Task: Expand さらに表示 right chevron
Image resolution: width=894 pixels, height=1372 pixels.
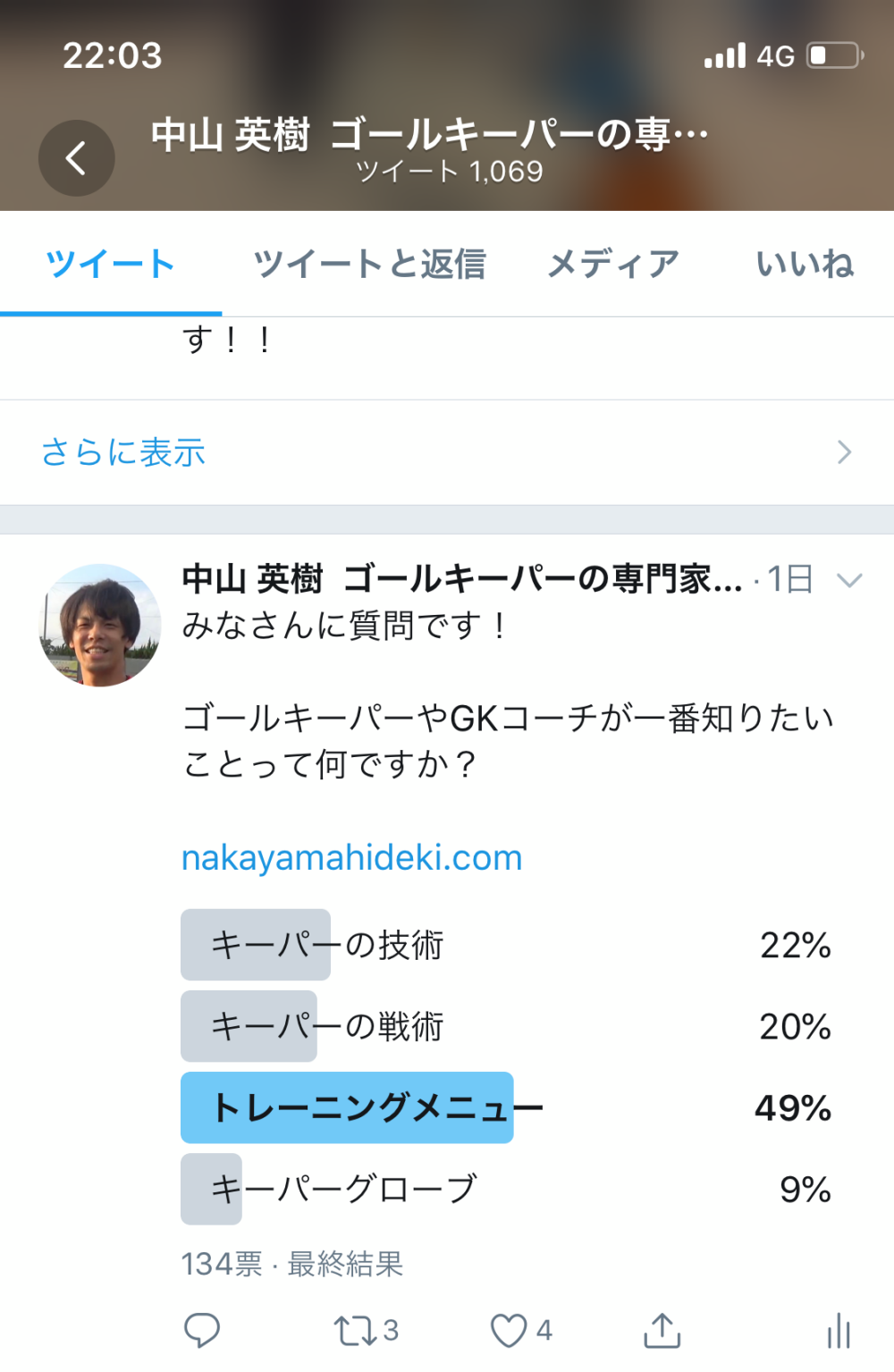Action: tap(844, 452)
